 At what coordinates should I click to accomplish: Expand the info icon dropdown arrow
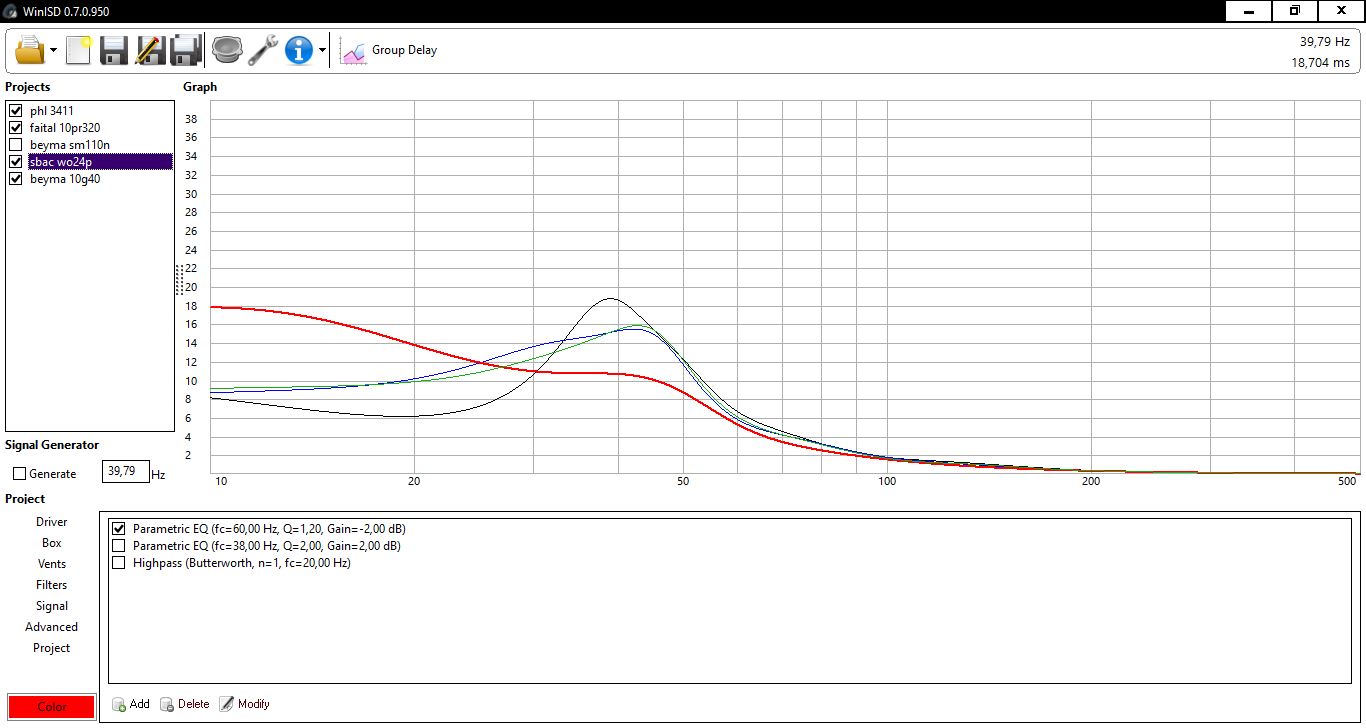[322, 50]
